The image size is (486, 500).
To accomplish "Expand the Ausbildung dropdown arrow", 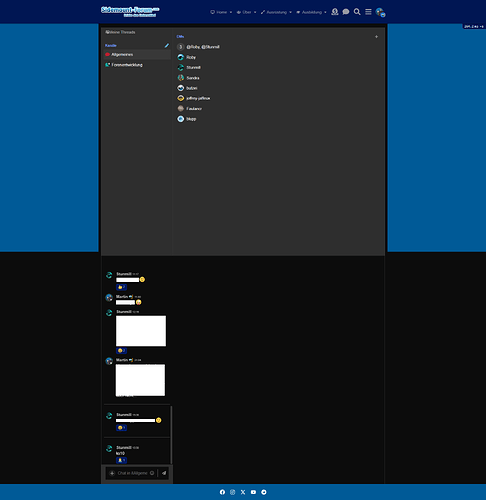I will coord(325,12).
